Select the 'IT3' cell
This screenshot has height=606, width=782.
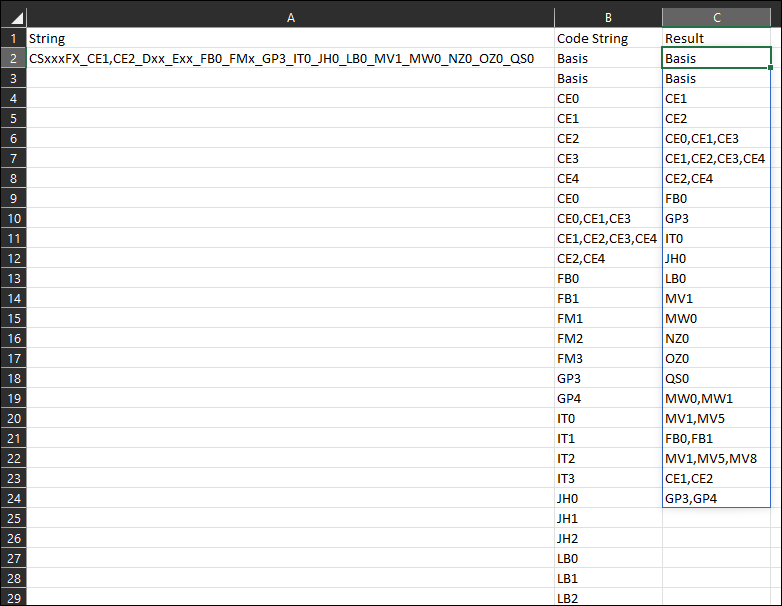(608, 478)
